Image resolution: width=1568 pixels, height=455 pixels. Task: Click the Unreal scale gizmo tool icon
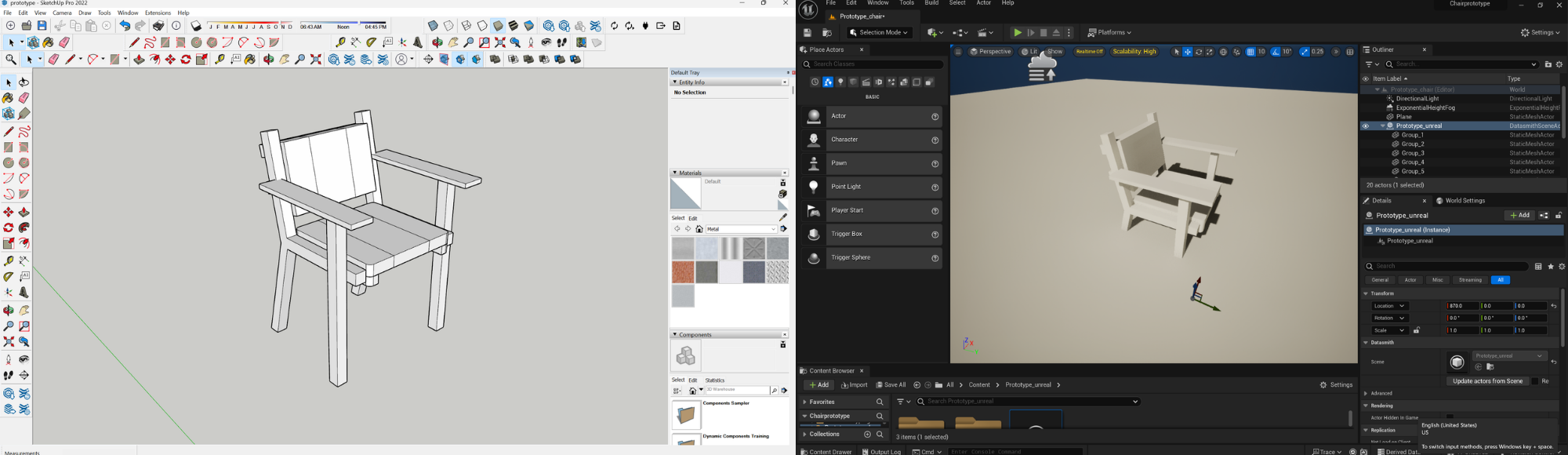(1210, 52)
